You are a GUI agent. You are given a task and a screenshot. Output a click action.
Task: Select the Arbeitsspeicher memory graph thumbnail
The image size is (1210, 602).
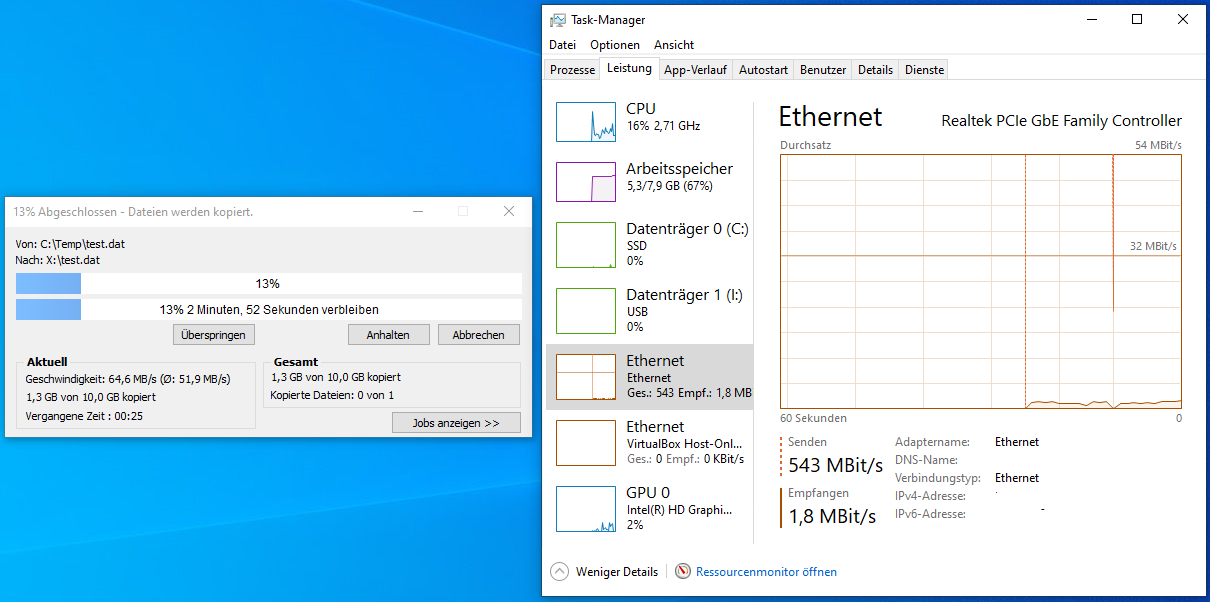point(585,181)
